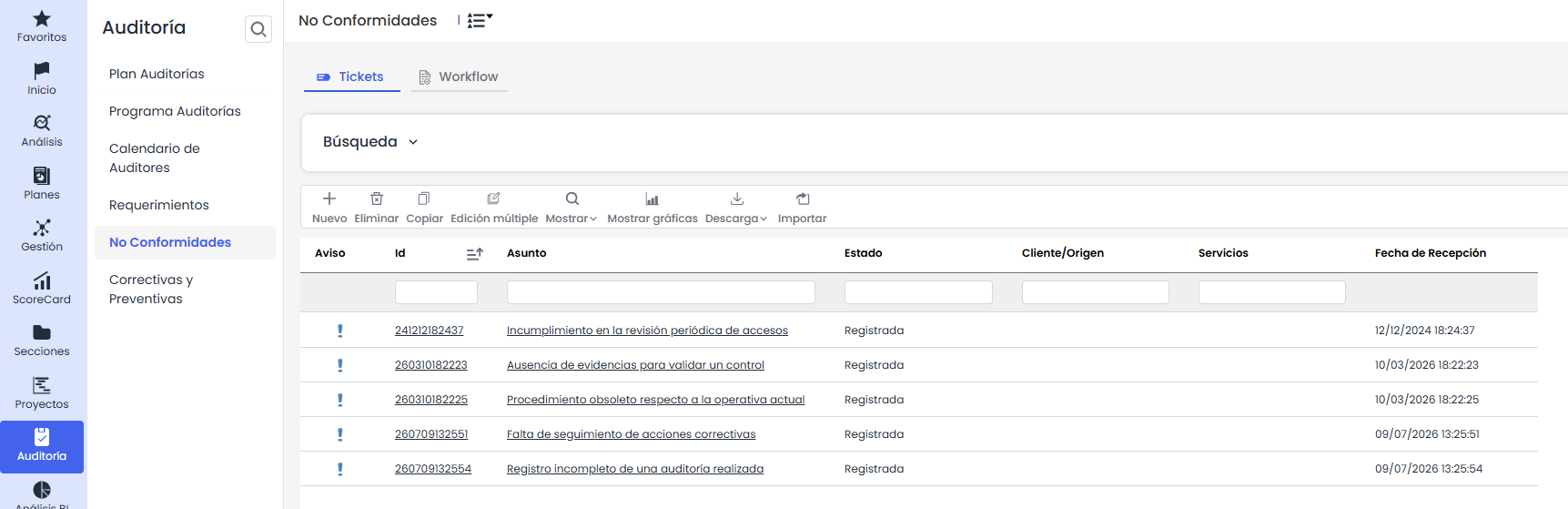1568x509 pixels.
Task: Open Falta de seguimiento de acciones correctivas
Action: coord(632,434)
